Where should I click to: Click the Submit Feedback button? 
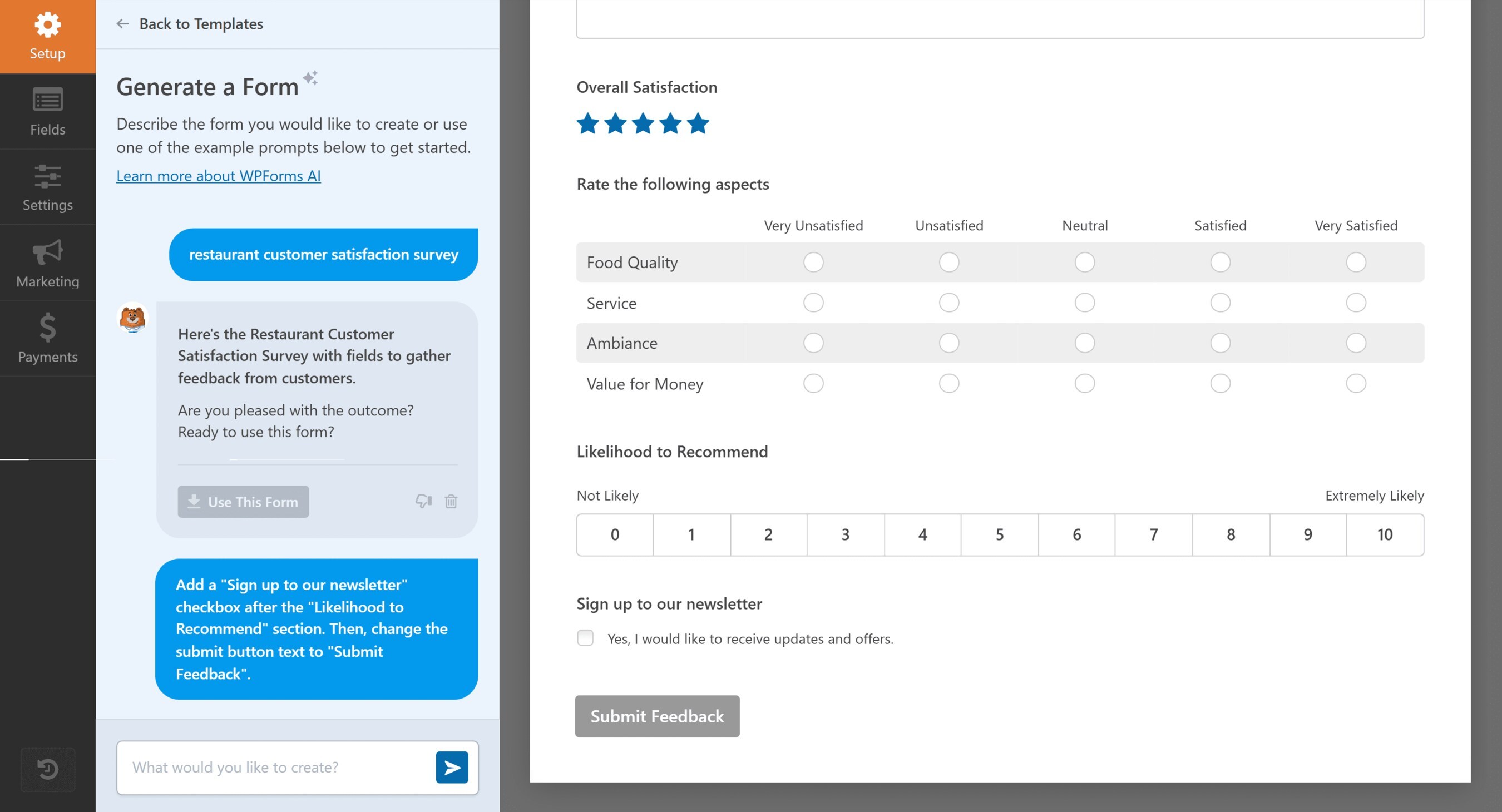[x=656, y=716]
